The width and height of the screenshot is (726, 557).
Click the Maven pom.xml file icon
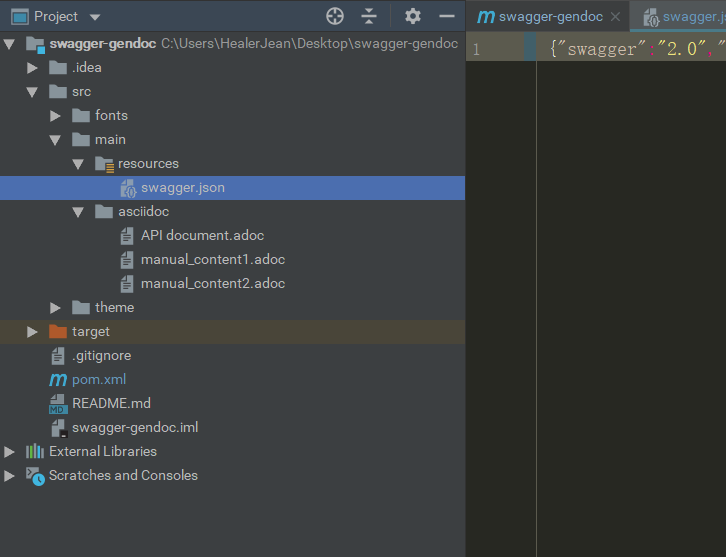(58, 380)
